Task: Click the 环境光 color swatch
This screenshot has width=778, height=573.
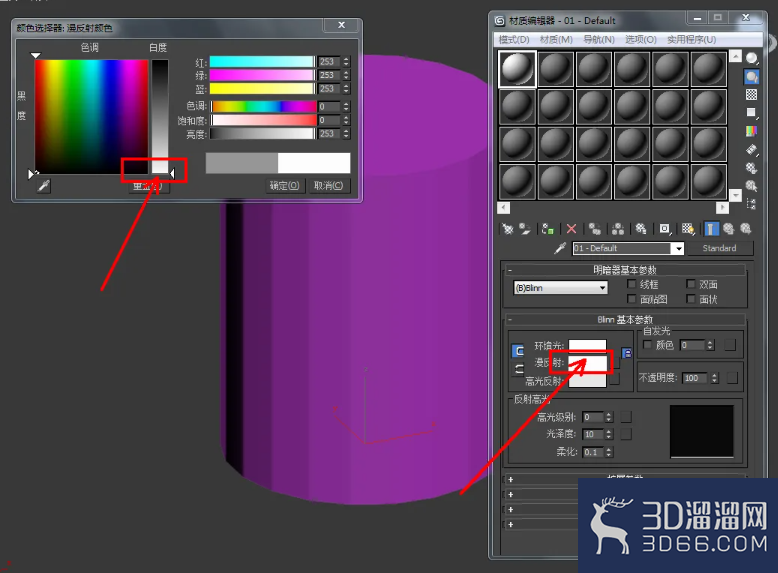Action: (587, 345)
